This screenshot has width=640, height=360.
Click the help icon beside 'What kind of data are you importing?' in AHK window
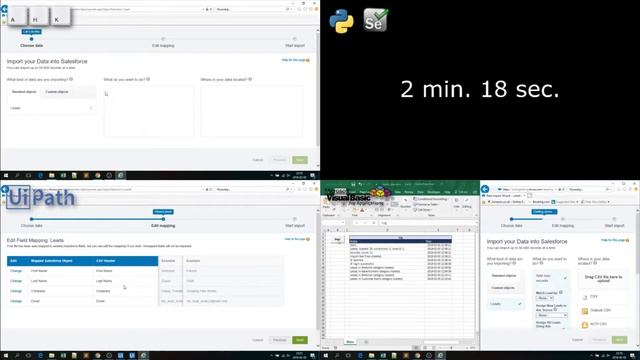click(71, 79)
